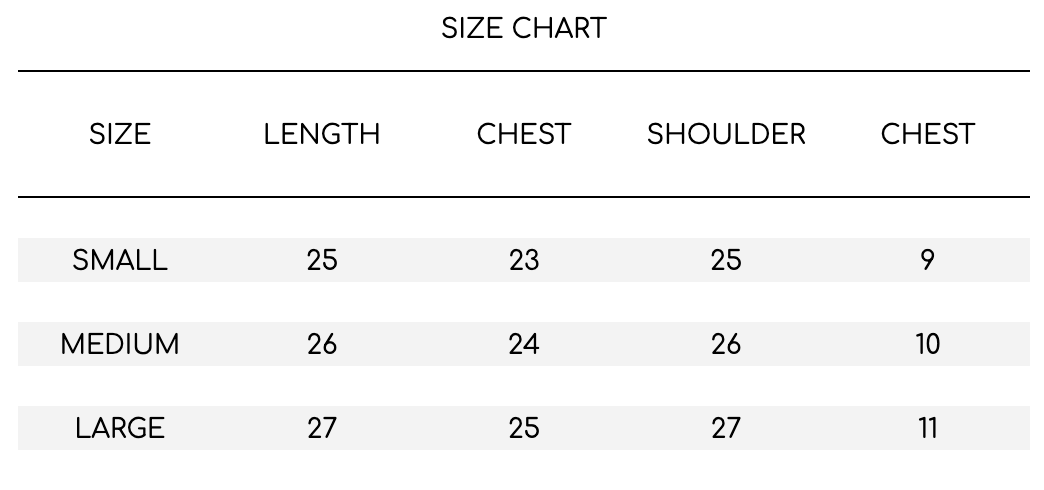Select the SMALL row label

(x=120, y=260)
